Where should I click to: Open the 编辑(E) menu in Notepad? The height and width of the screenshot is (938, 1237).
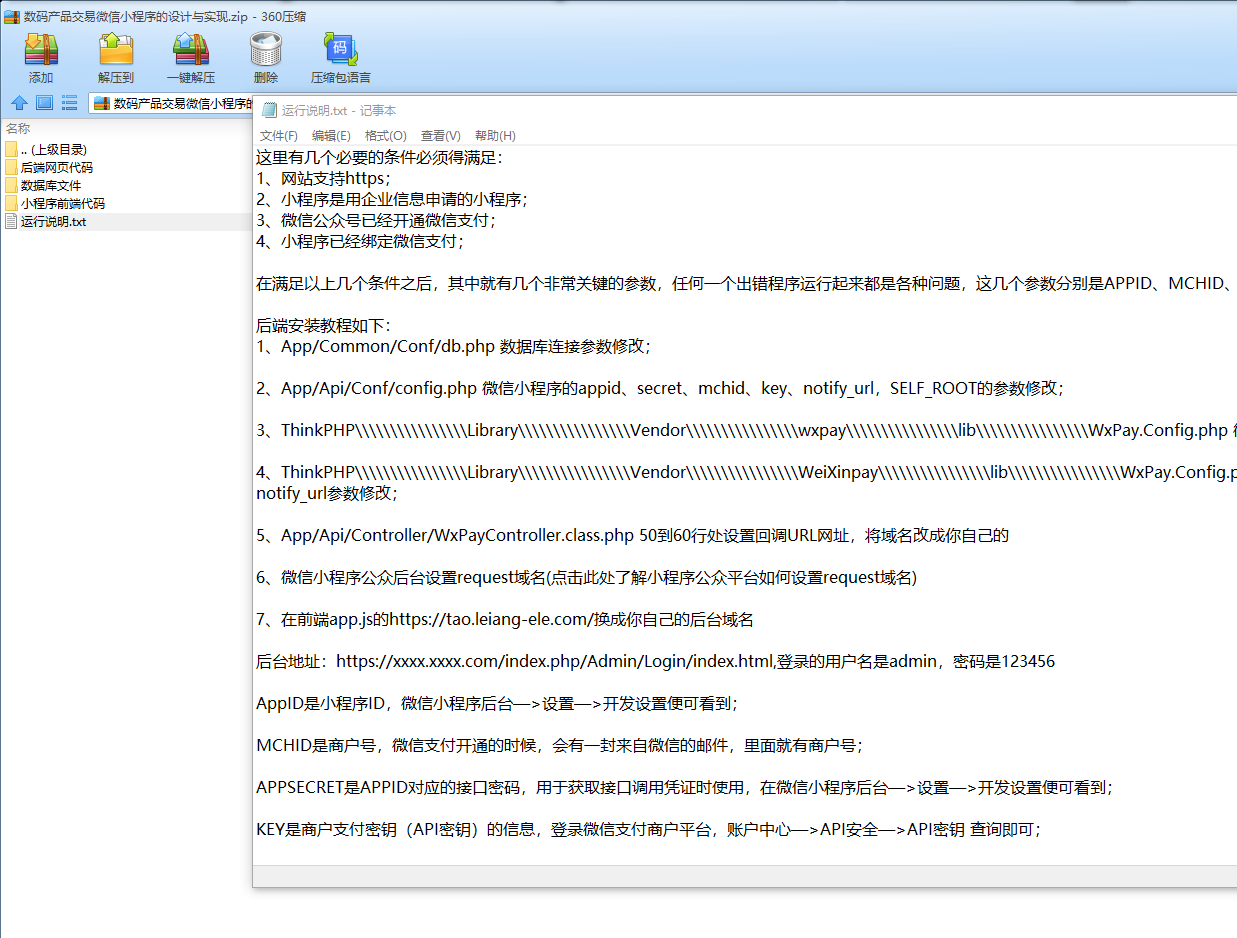click(331, 136)
